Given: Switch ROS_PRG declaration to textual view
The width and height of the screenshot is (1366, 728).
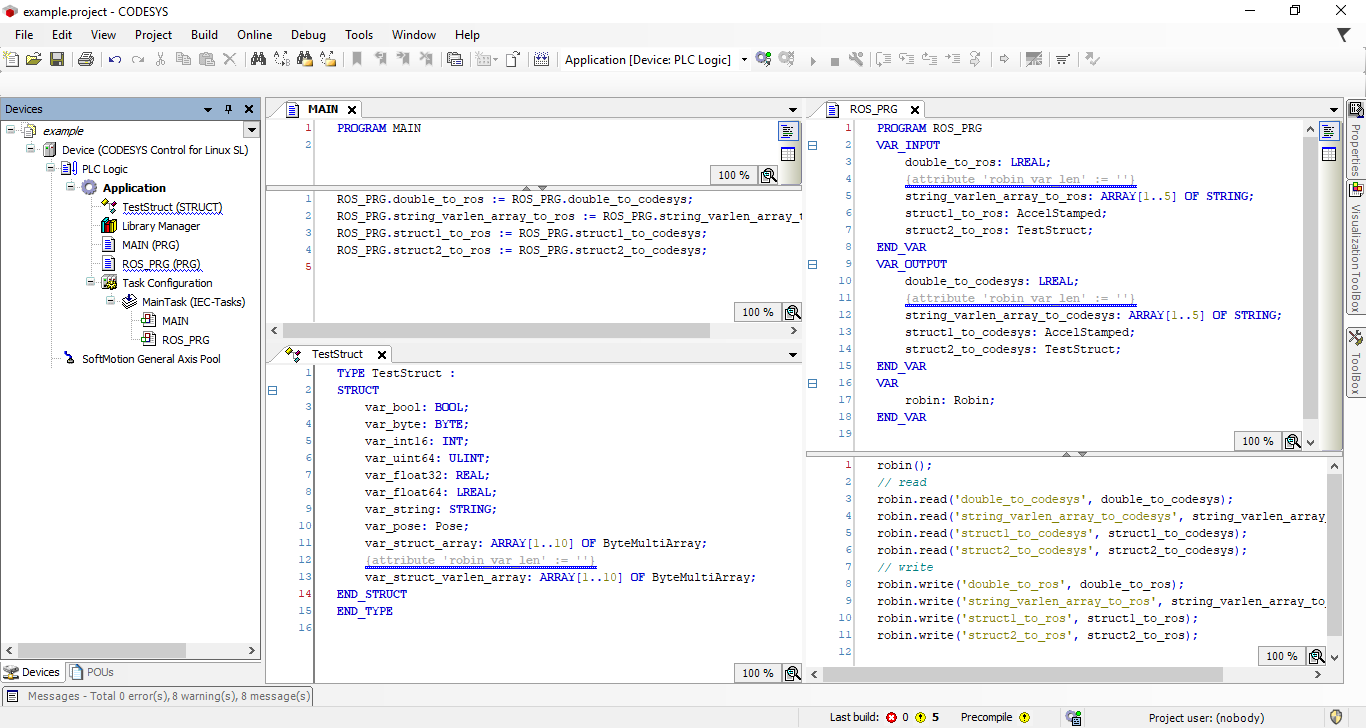Looking at the screenshot, I should [x=1328, y=132].
